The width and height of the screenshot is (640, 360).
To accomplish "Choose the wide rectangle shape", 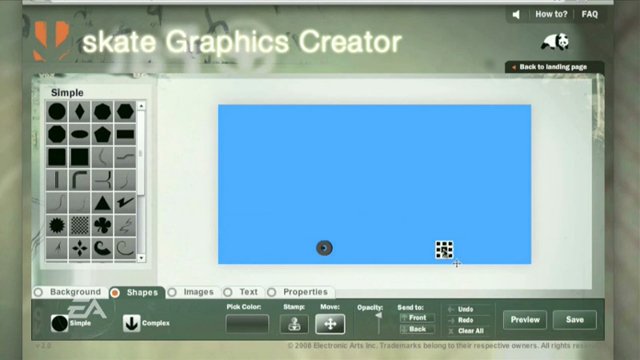I will click(x=125, y=134).
